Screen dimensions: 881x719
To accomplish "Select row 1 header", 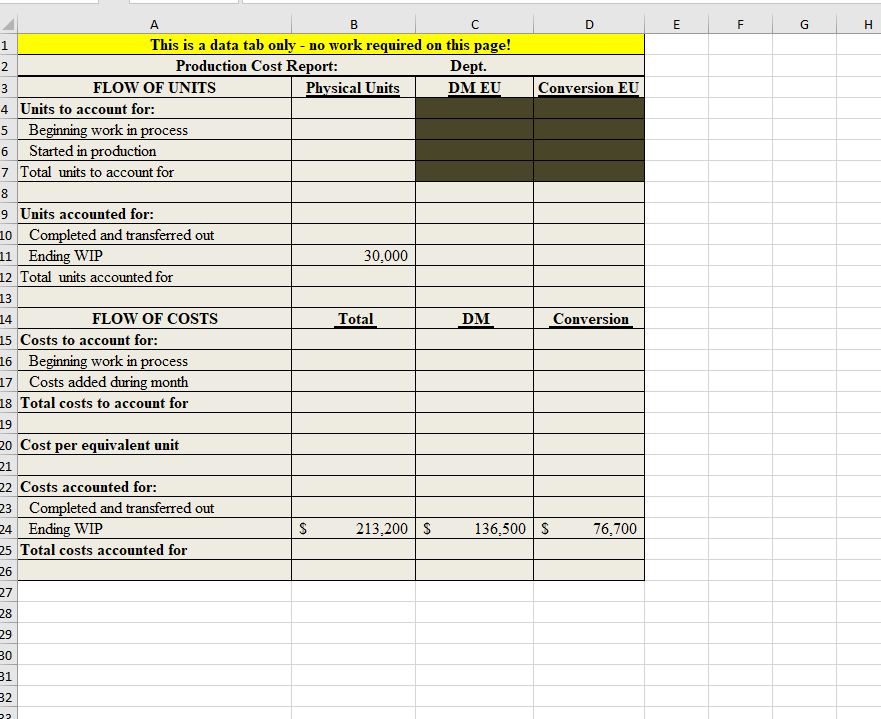I will pyautogui.click(x=8, y=45).
